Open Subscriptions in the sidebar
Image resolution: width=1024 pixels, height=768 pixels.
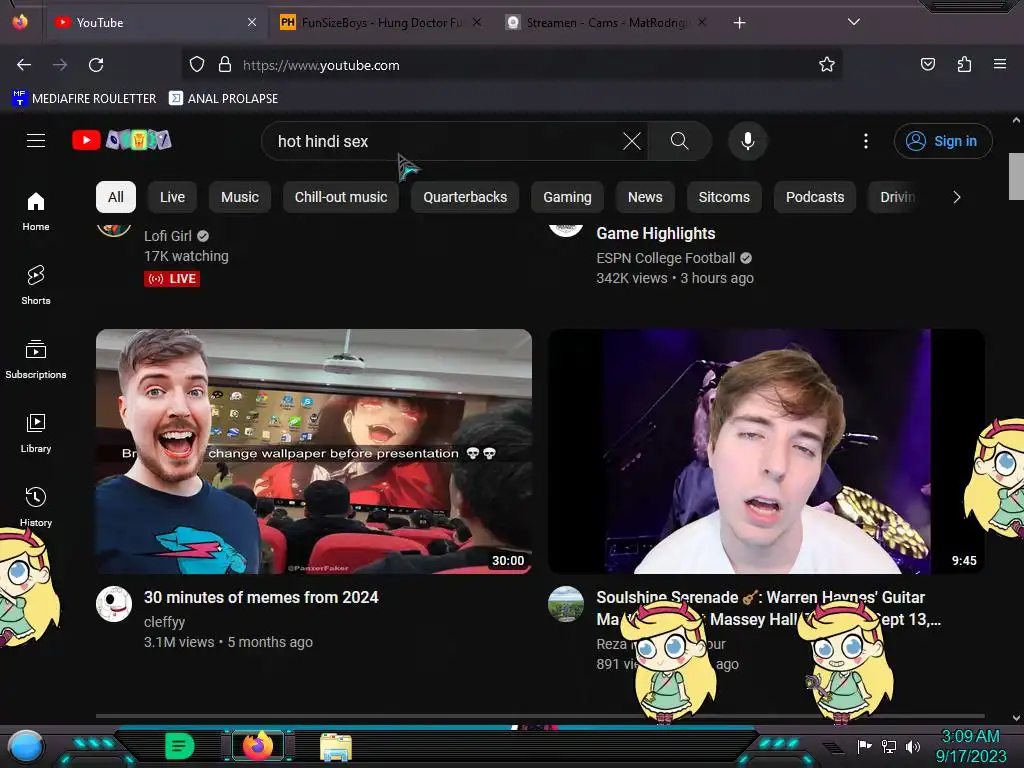(x=36, y=359)
